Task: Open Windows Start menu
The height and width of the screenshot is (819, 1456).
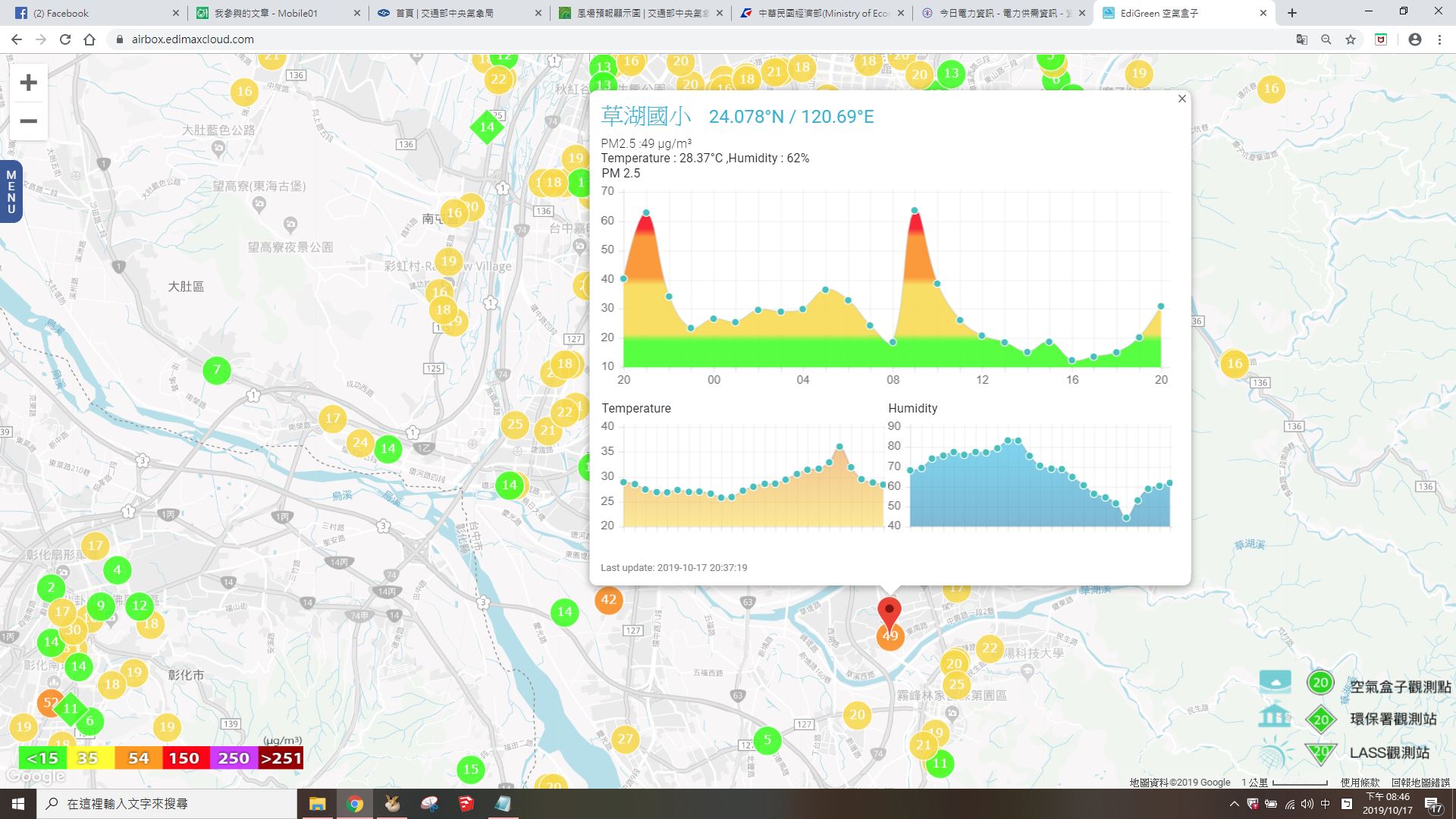Action: pyautogui.click(x=18, y=804)
